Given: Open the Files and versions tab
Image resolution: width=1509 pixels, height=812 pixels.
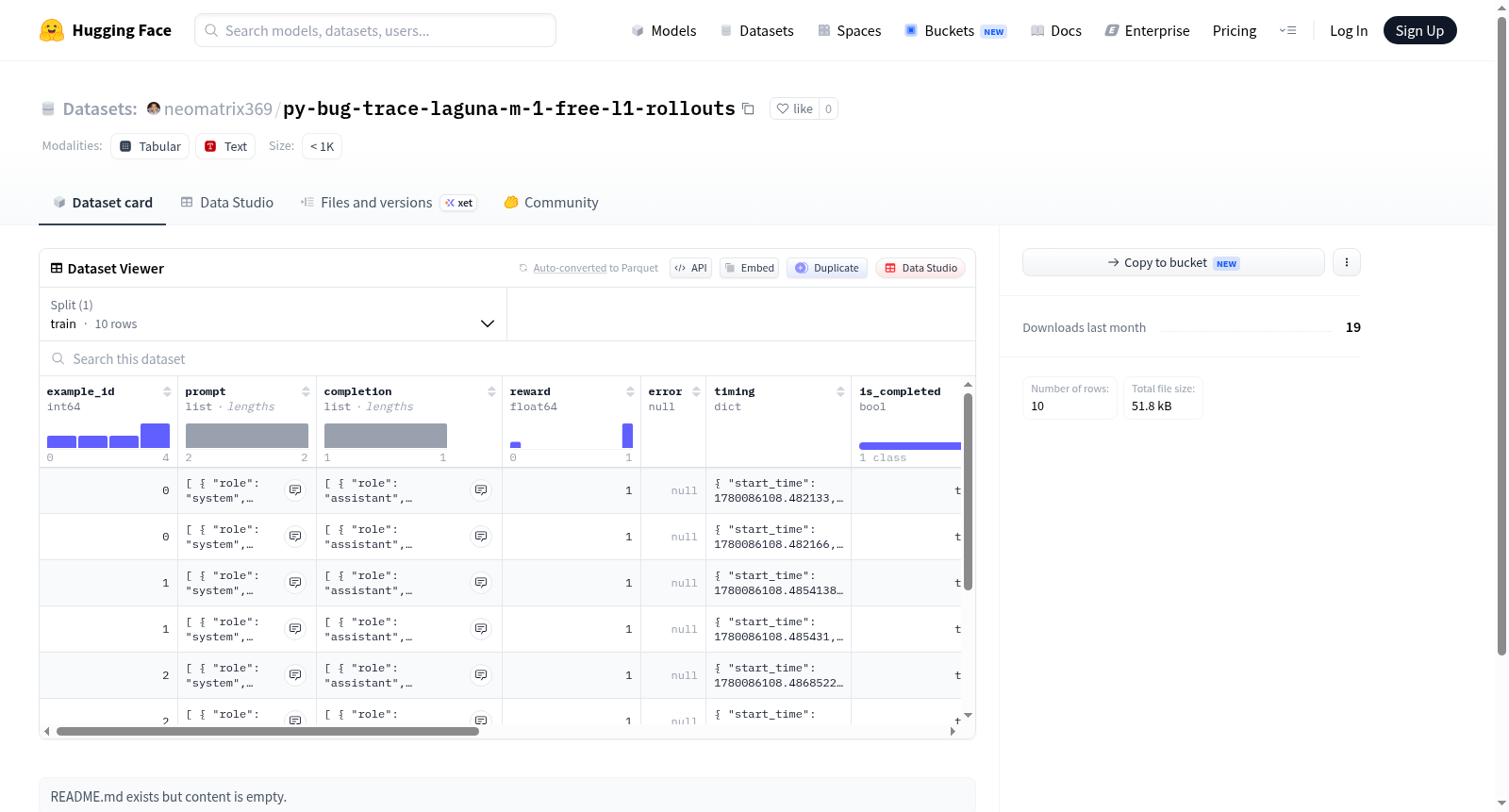Looking at the screenshot, I should [389, 202].
